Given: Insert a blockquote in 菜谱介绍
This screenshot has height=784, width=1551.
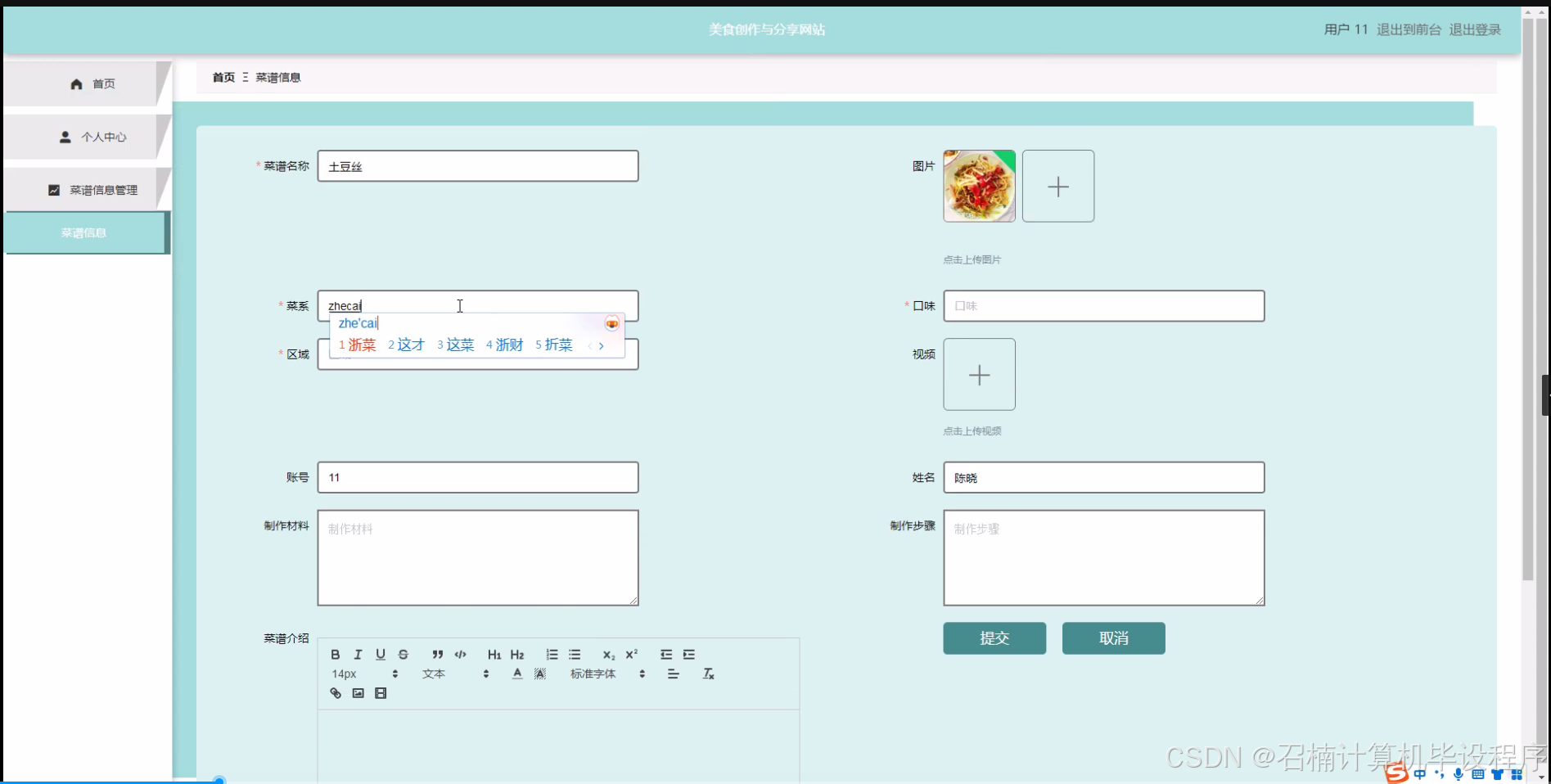Looking at the screenshot, I should pyautogui.click(x=437, y=654).
